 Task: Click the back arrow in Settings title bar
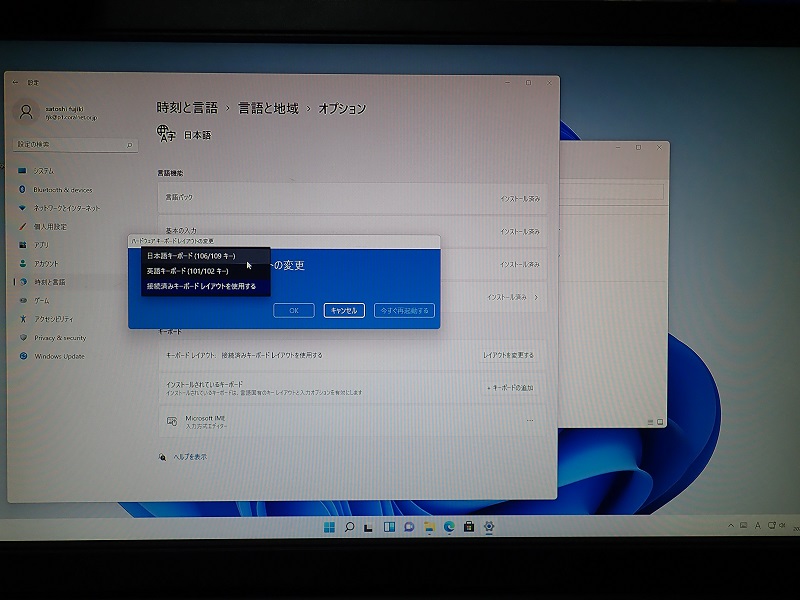[x=16, y=82]
